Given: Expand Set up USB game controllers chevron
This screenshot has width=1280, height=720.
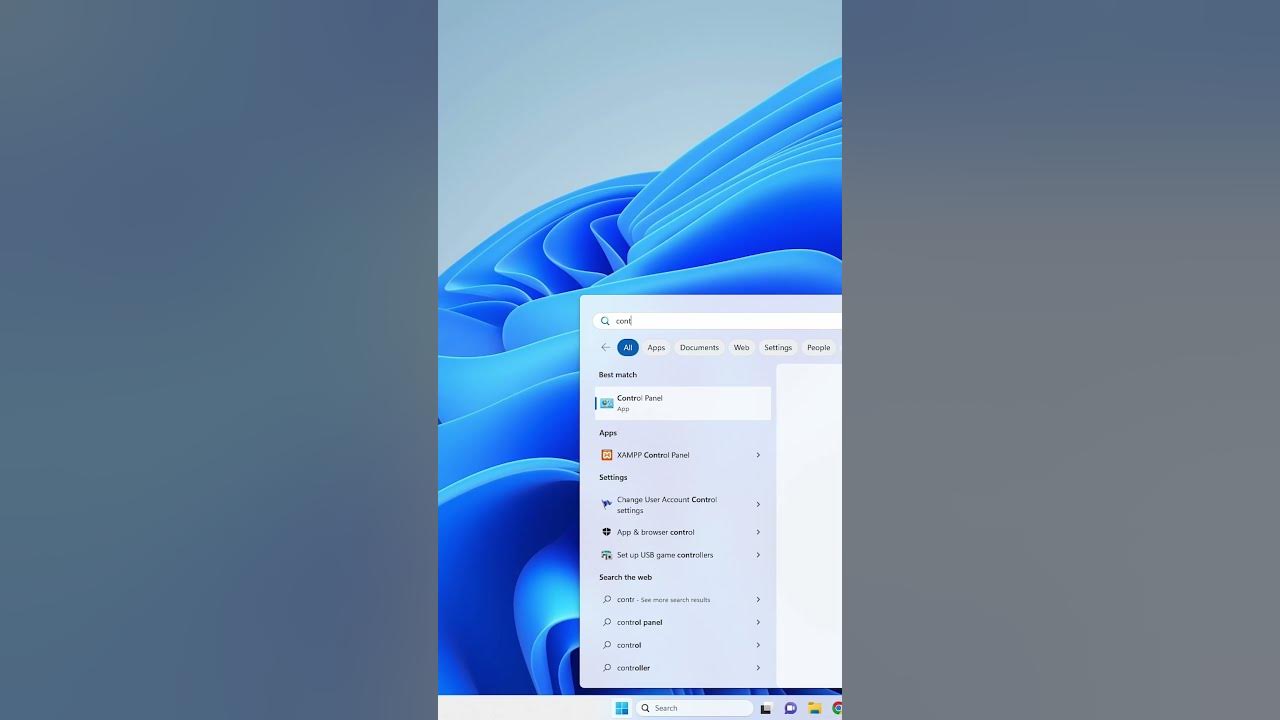Looking at the screenshot, I should tap(758, 555).
